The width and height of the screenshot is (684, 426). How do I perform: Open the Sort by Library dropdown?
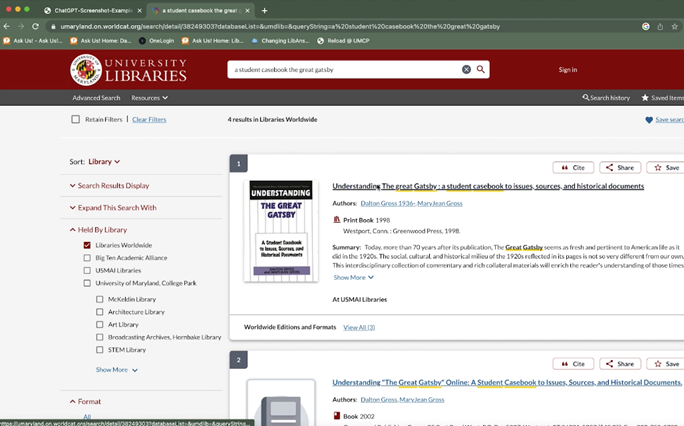[104, 161]
